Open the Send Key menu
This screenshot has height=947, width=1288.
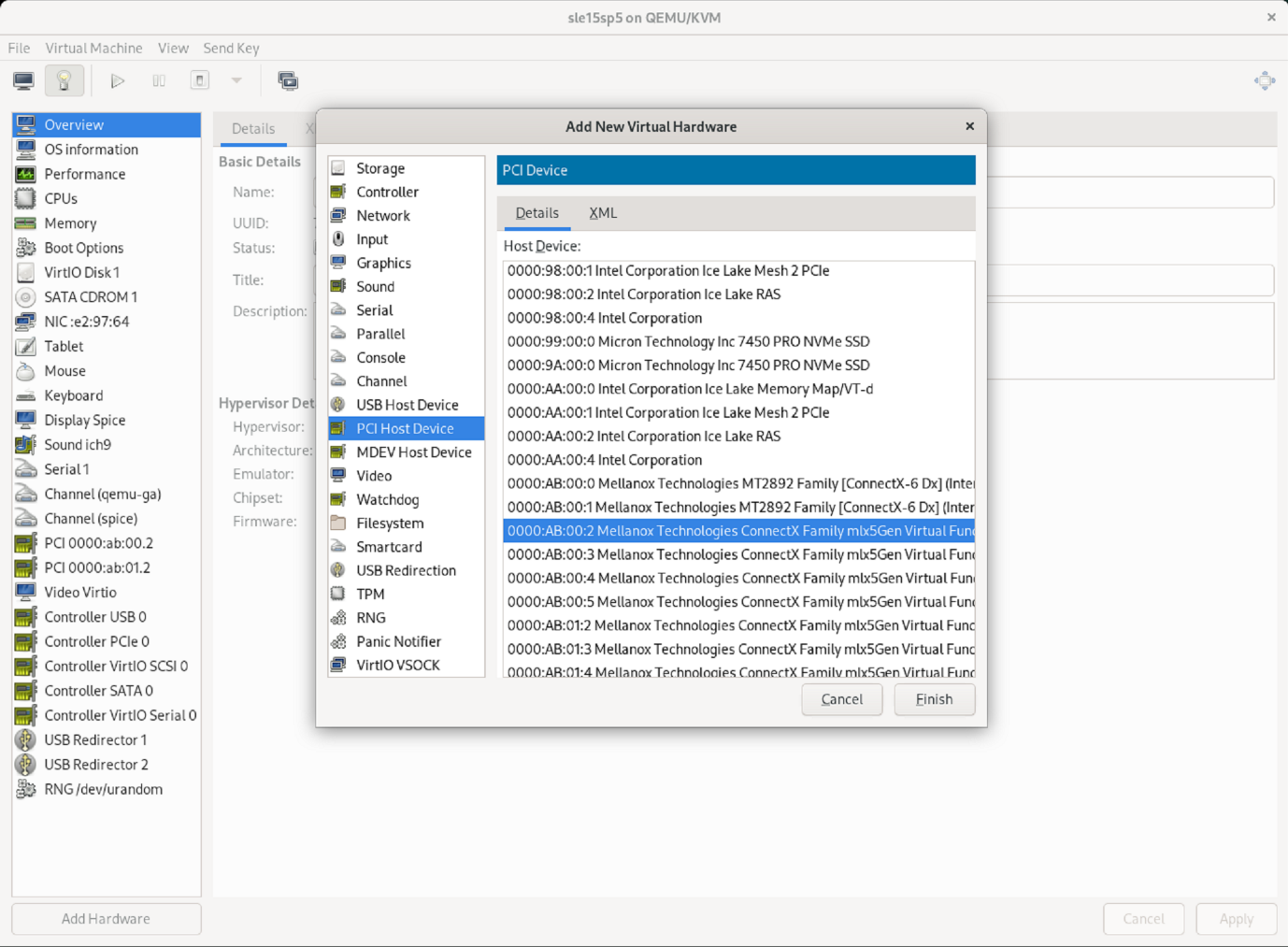(x=231, y=48)
